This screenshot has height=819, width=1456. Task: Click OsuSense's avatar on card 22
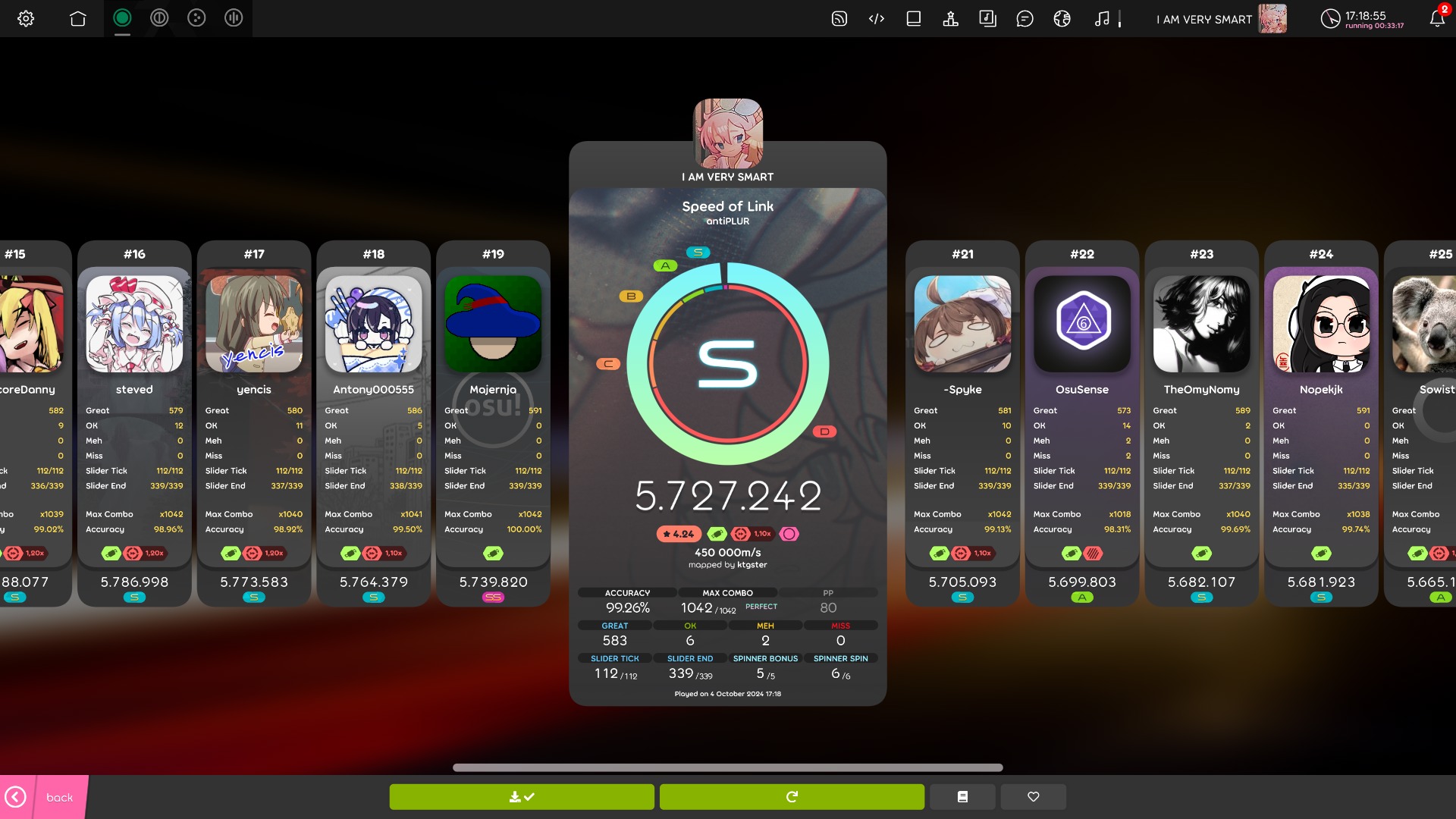tap(1082, 324)
